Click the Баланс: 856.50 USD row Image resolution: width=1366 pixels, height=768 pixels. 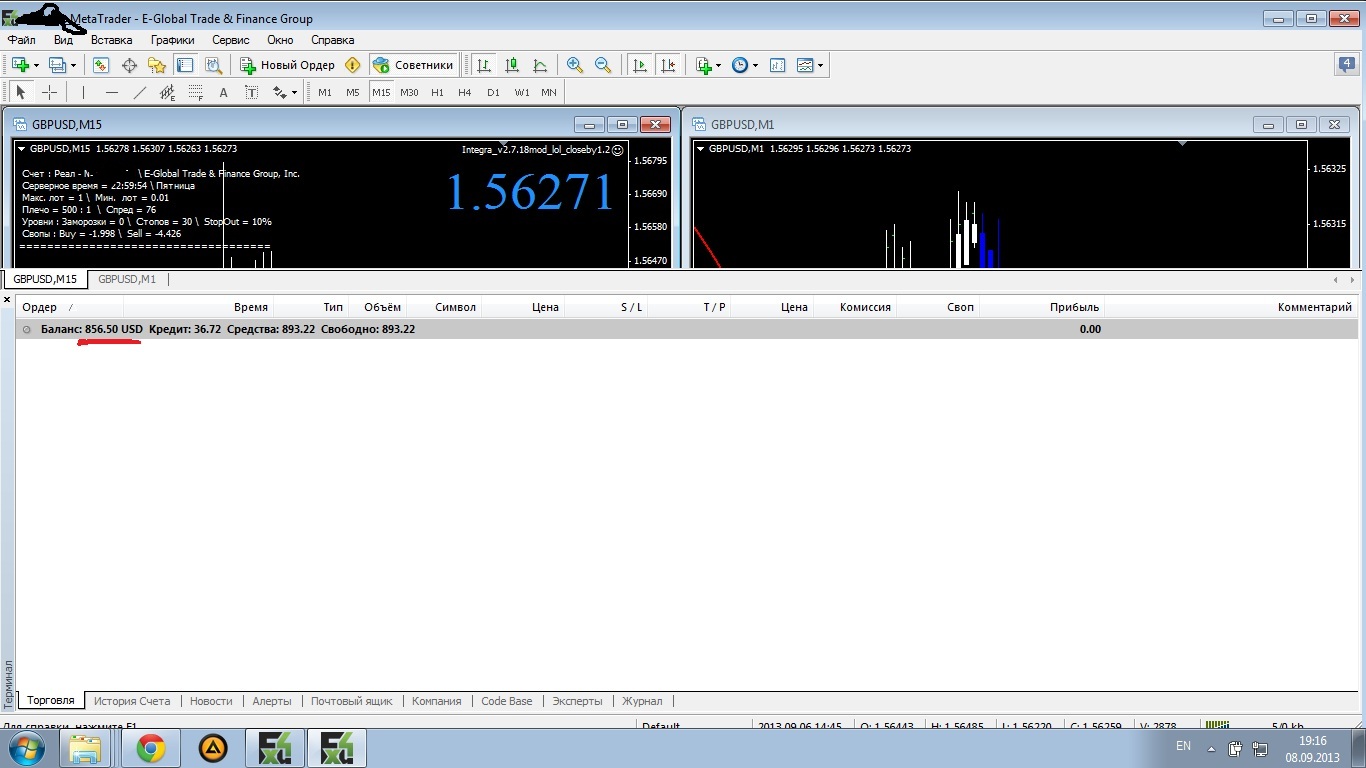687,329
